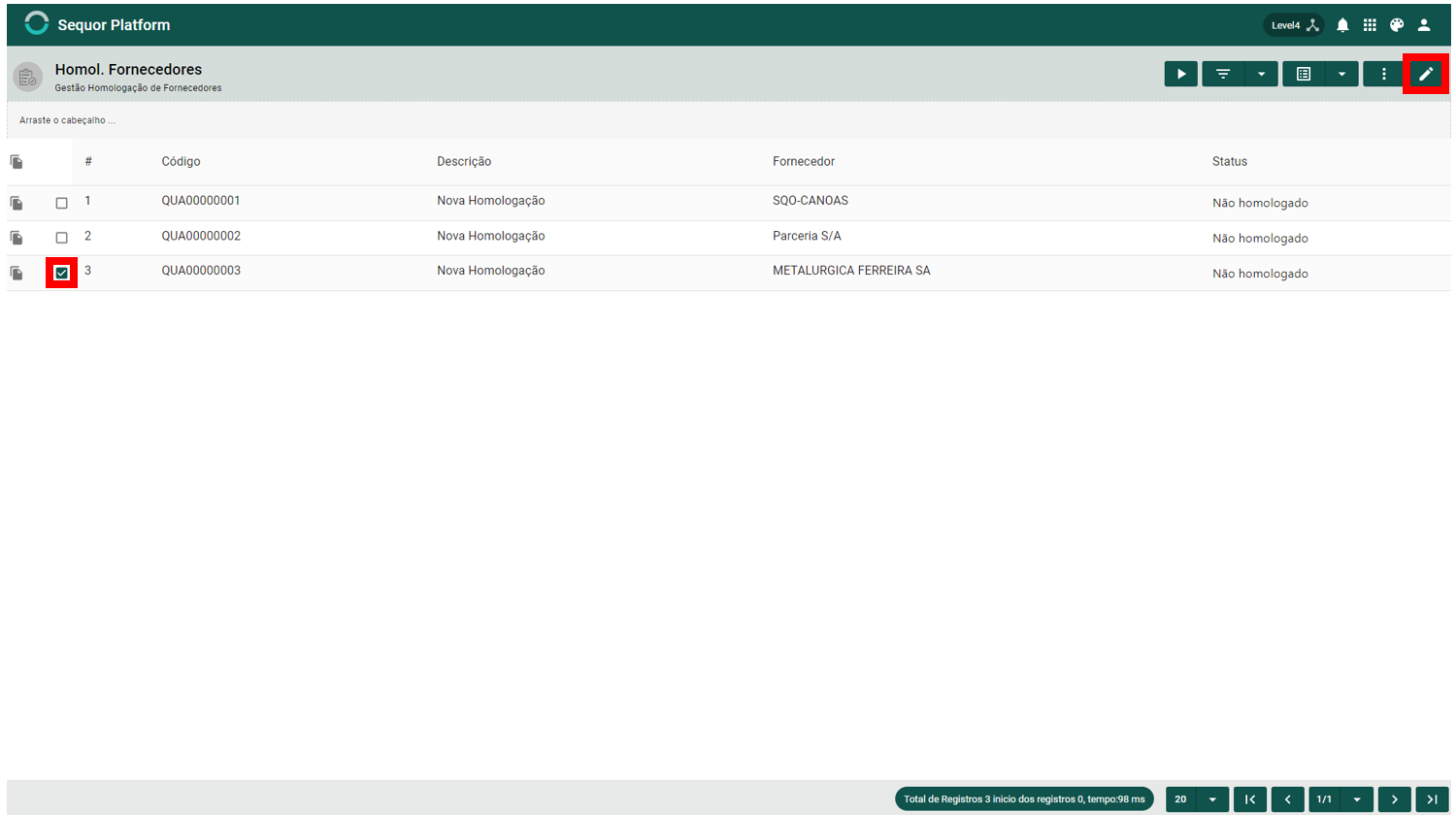Image resolution: width=1456 pixels, height=815 pixels.
Task: Sort by the # column header
Action: click(x=88, y=161)
